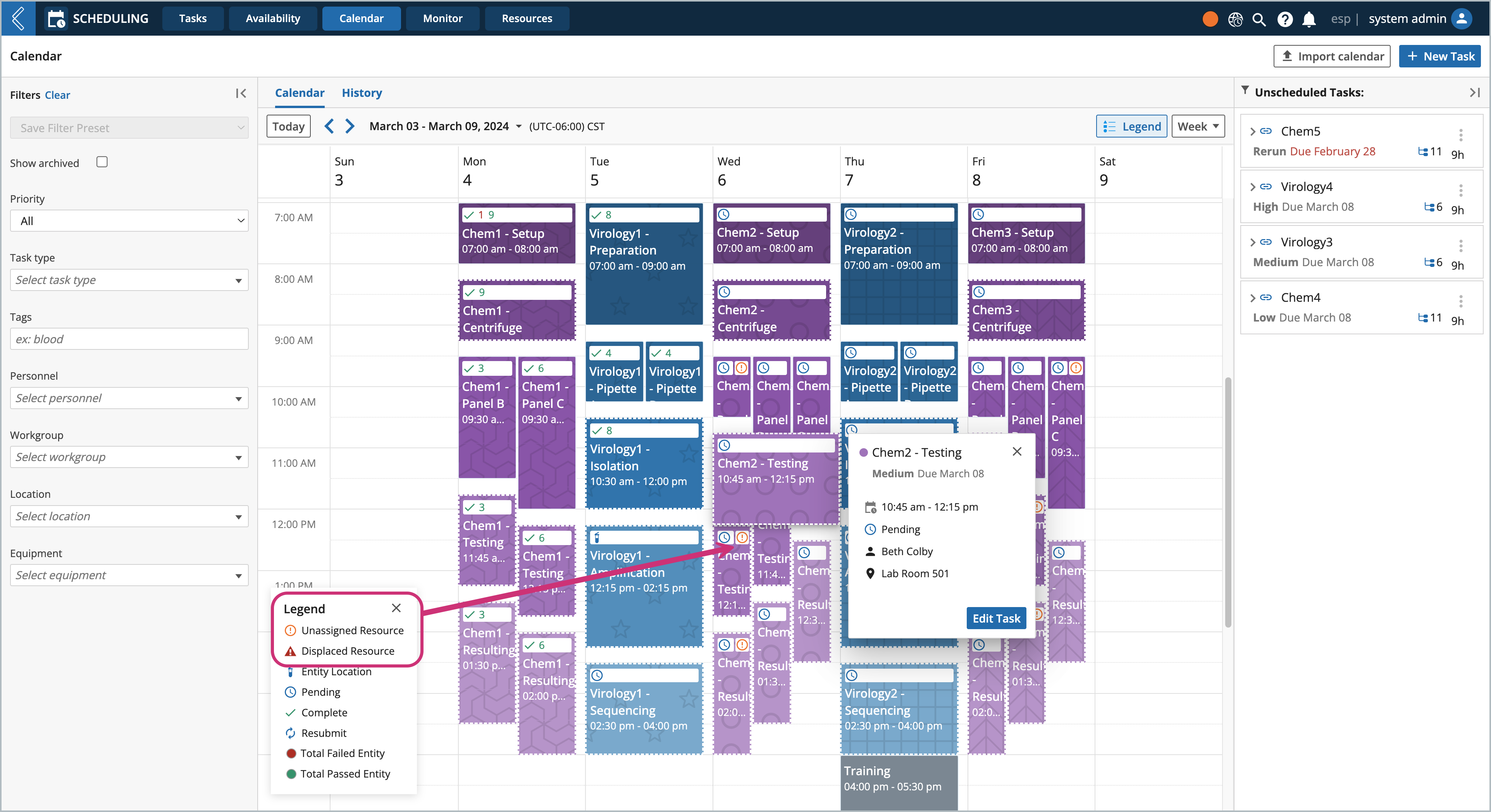
Task: Click the search icon in top navigation
Action: [1258, 18]
